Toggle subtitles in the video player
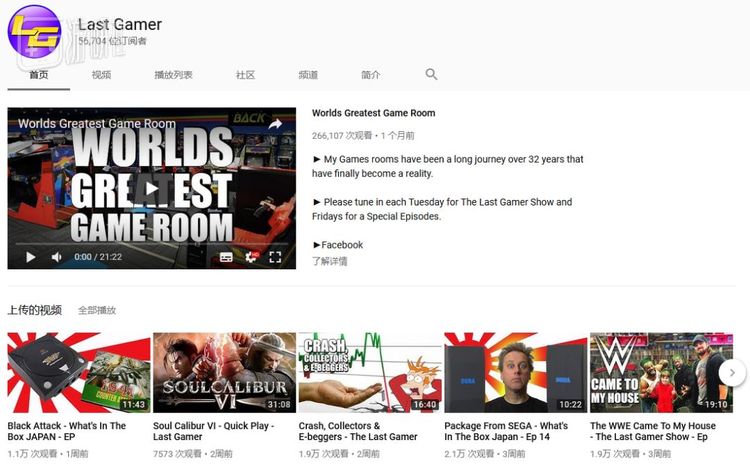750x470 pixels. pos(226,257)
